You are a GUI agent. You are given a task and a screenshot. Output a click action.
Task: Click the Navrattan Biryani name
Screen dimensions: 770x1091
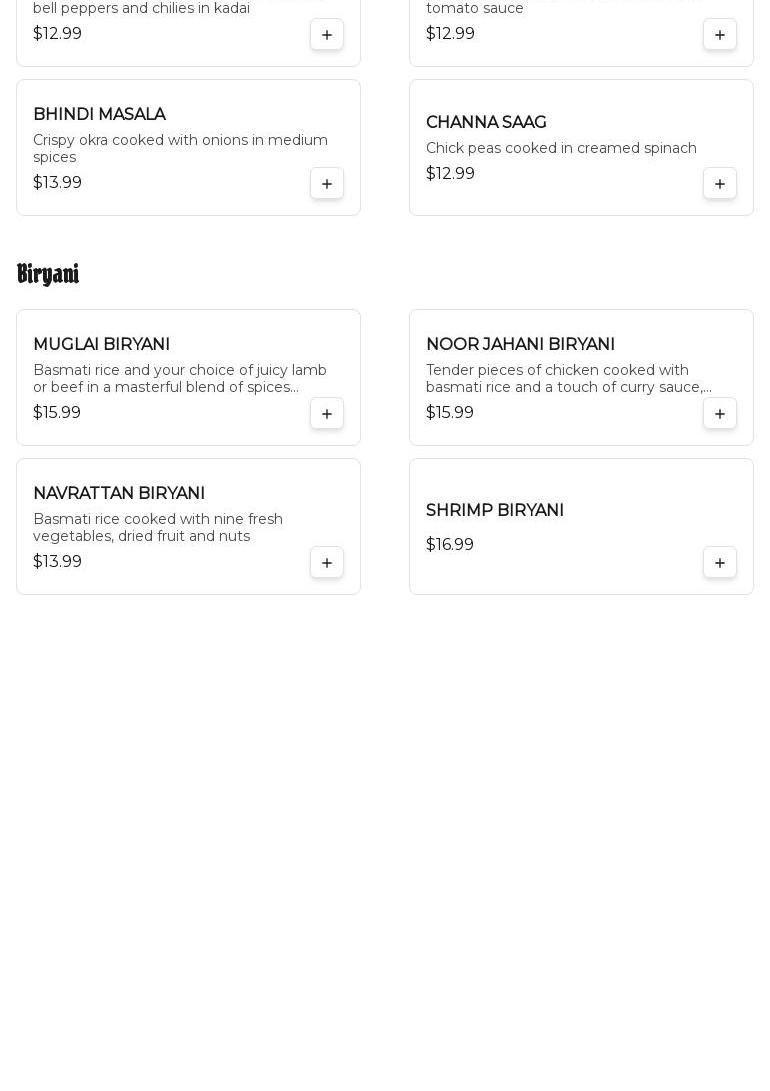pos(119,494)
